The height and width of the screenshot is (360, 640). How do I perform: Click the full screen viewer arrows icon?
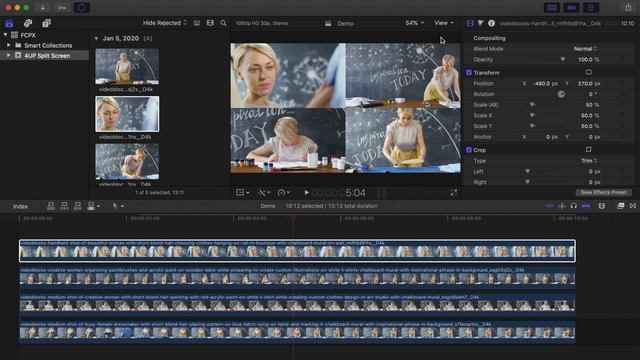[x=453, y=192]
